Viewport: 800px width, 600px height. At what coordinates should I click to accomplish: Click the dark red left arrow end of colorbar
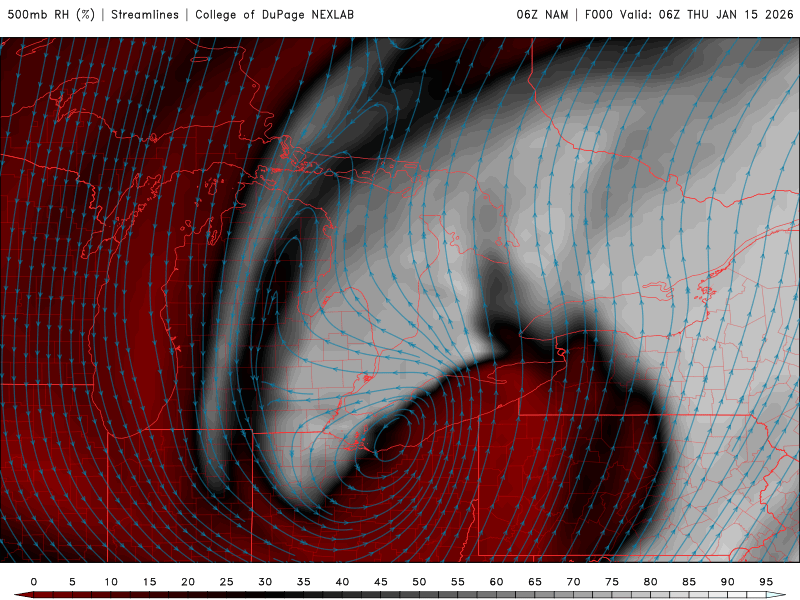(23, 595)
